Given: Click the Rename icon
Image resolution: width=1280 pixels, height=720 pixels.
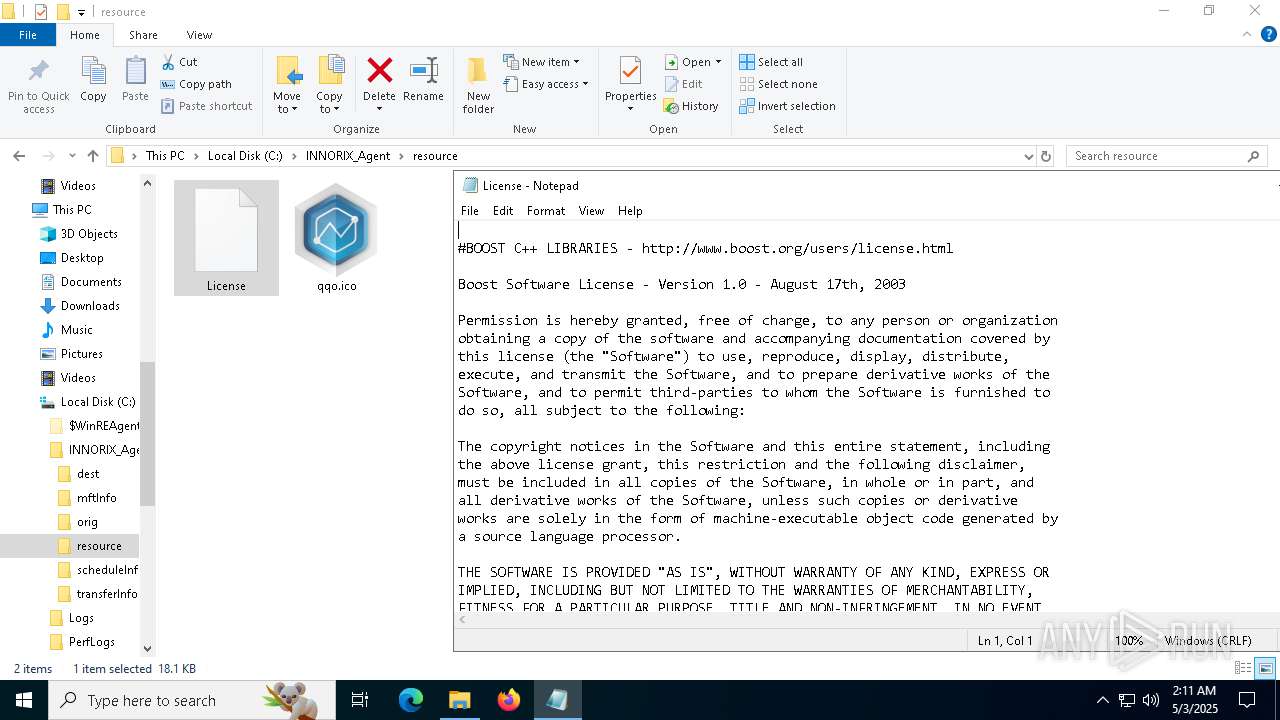Looking at the screenshot, I should 424,71.
